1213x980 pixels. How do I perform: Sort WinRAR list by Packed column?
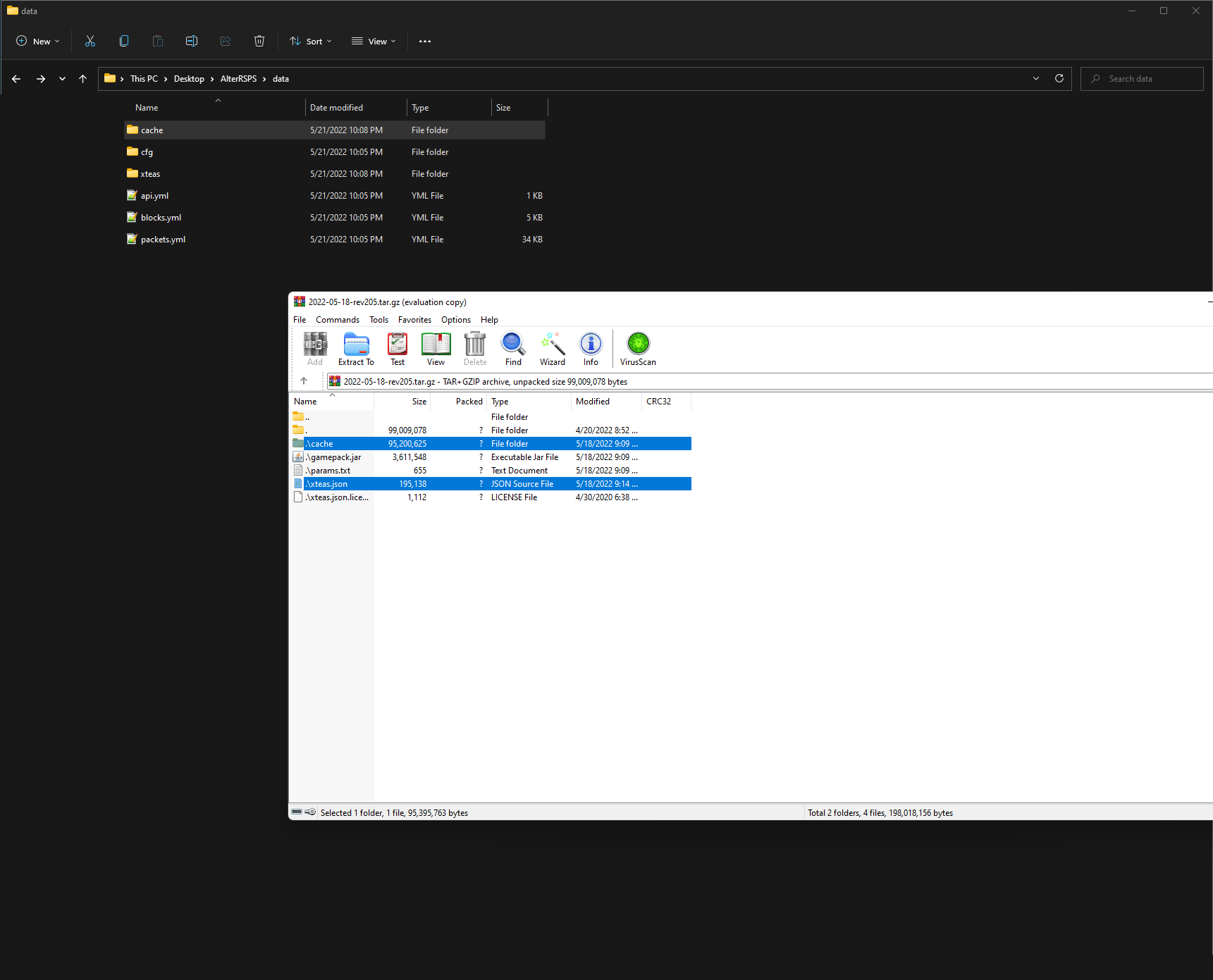point(458,402)
